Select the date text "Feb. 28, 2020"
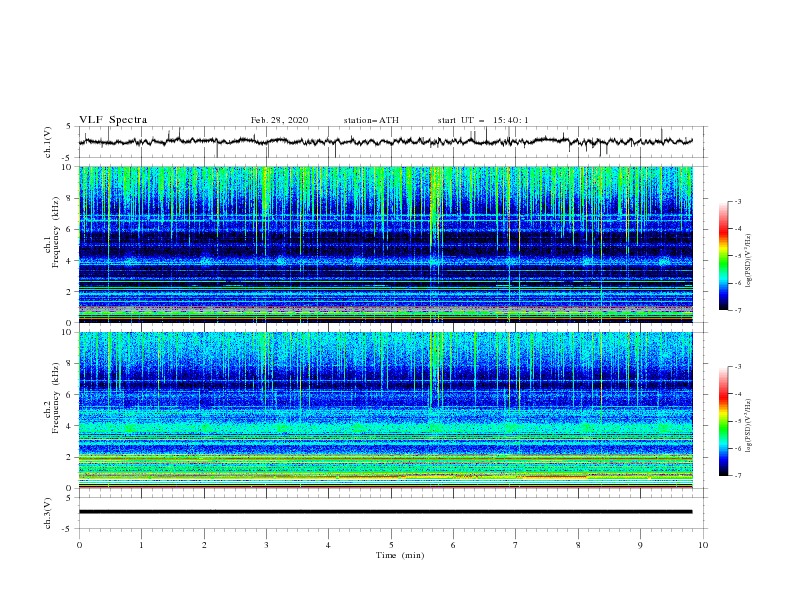The image size is (792, 612). (279, 120)
